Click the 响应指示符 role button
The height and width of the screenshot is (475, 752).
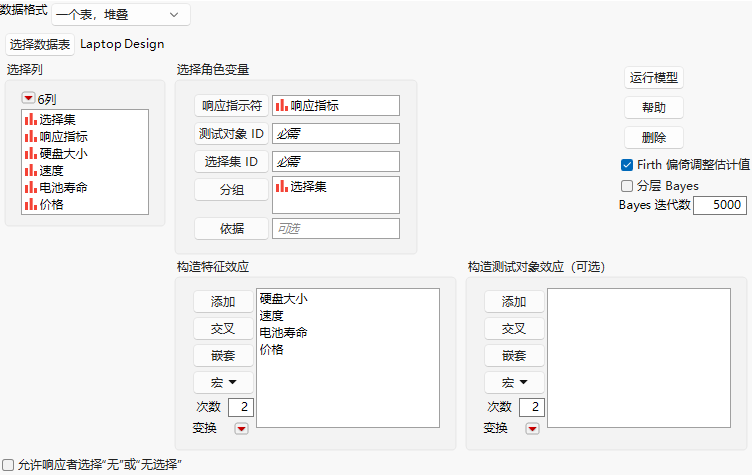click(232, 106)
